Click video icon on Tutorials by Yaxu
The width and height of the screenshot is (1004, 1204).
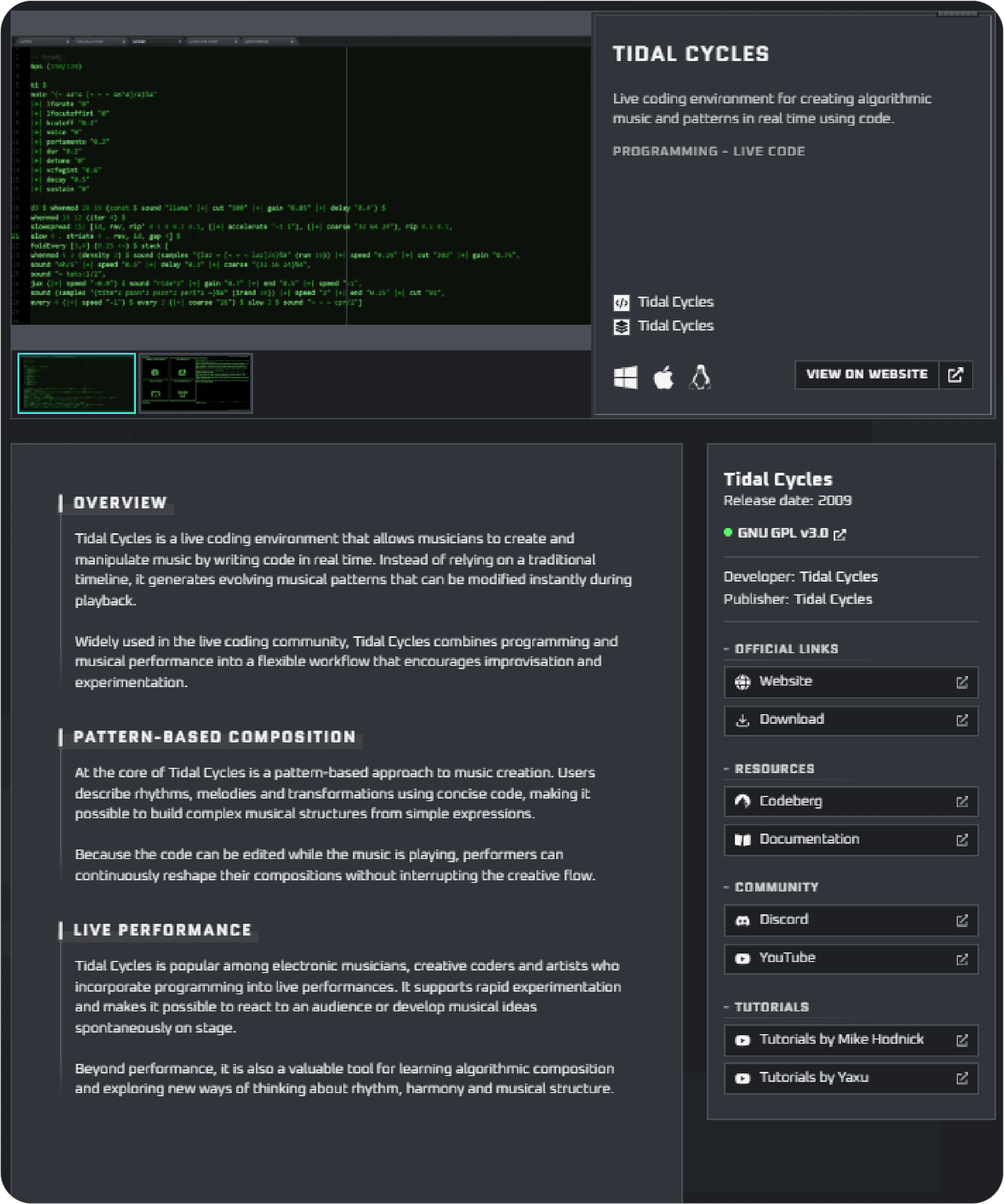742,1078
